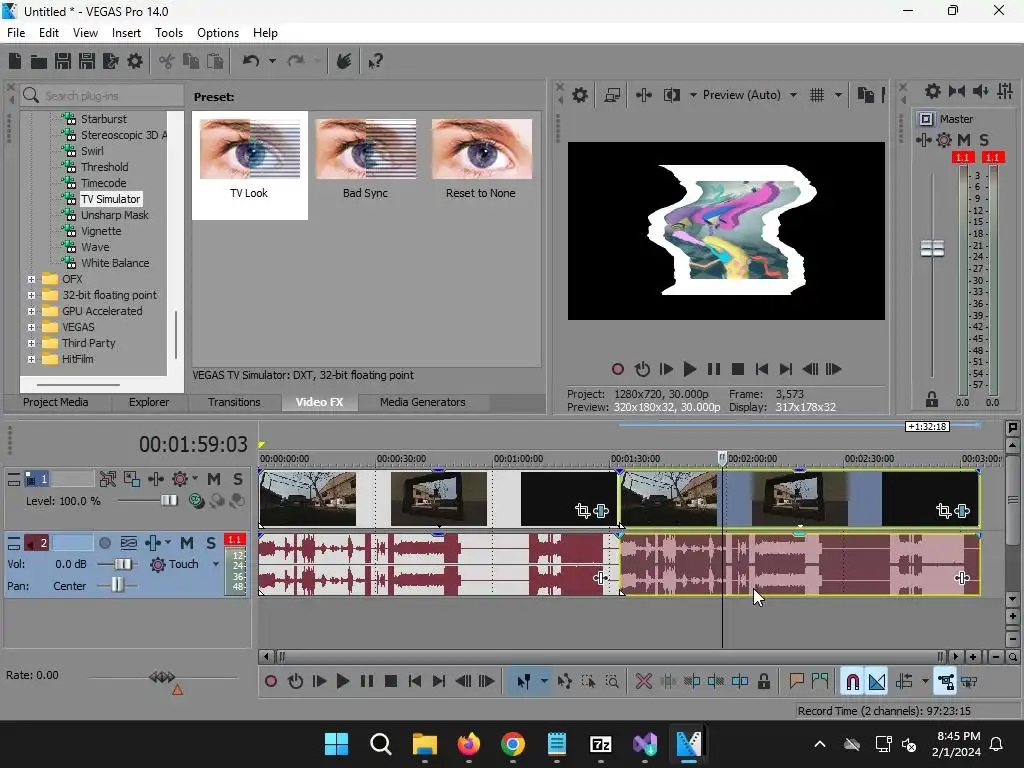Switch to the Media Generators tab

click(423, 402)
